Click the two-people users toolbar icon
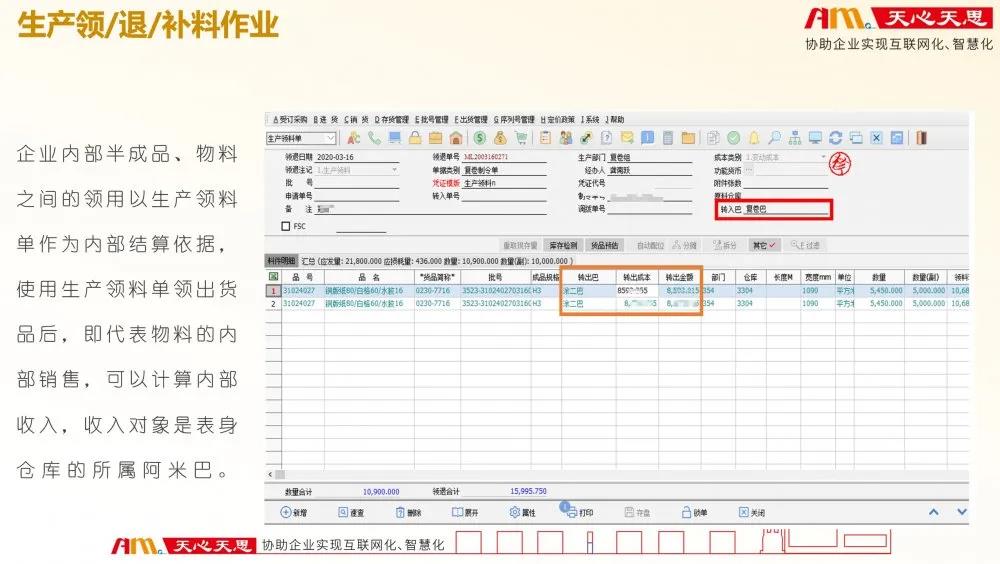Screen dimensions: 1000x564 click(565, 138)
